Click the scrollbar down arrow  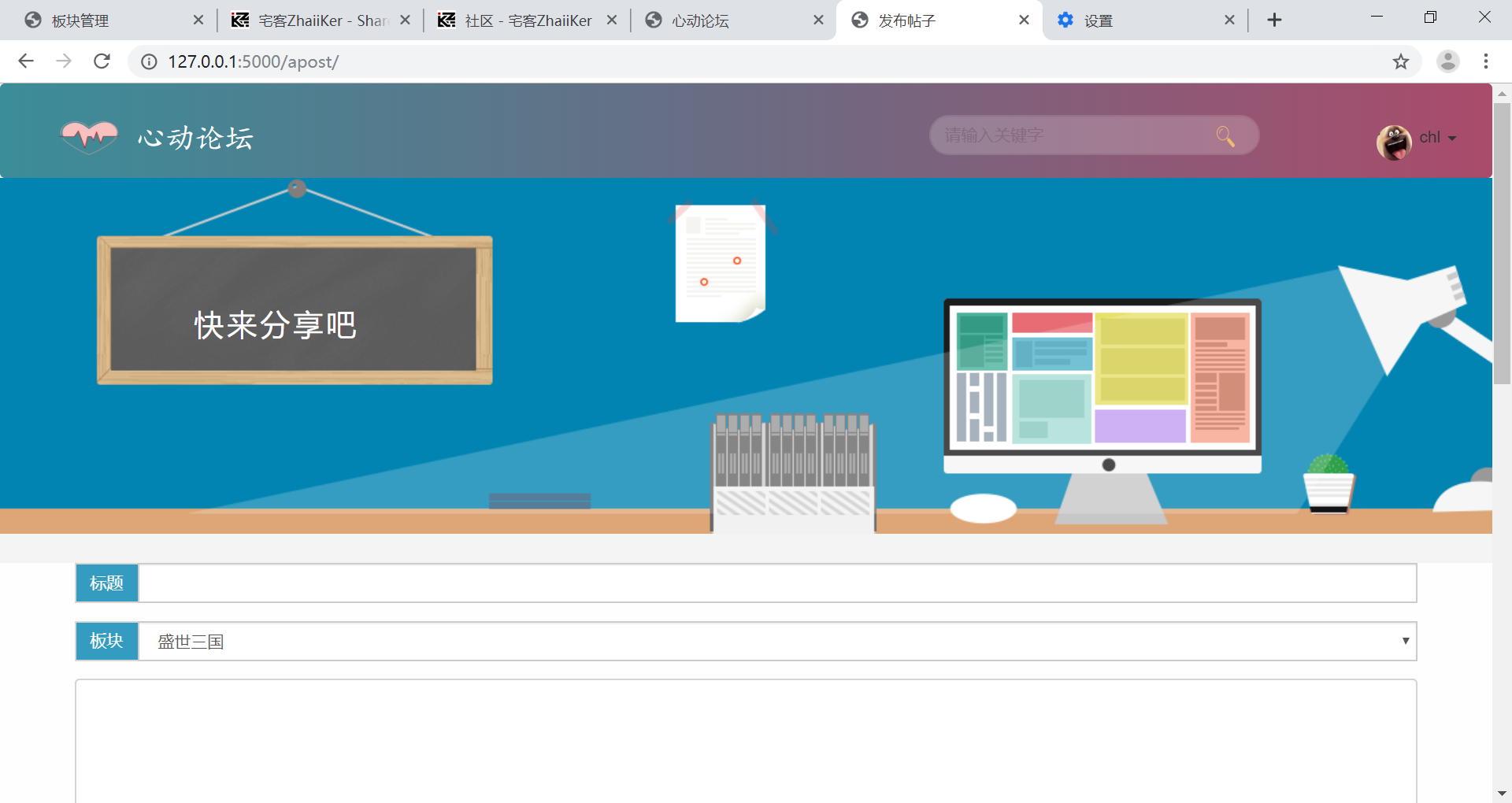[1502, 794]
